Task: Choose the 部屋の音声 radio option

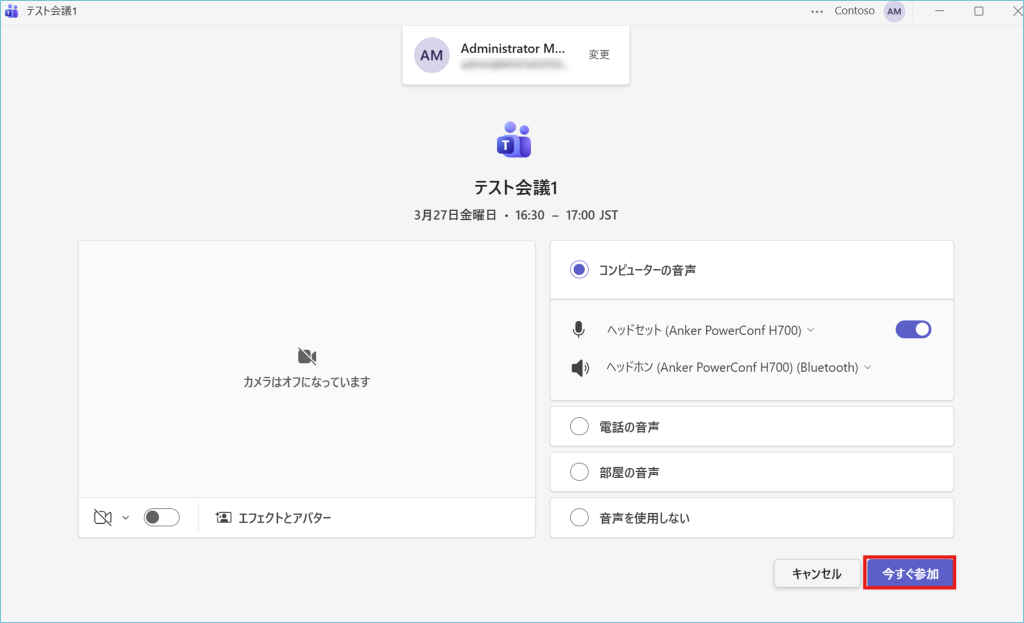Action: tap(579, 472)
